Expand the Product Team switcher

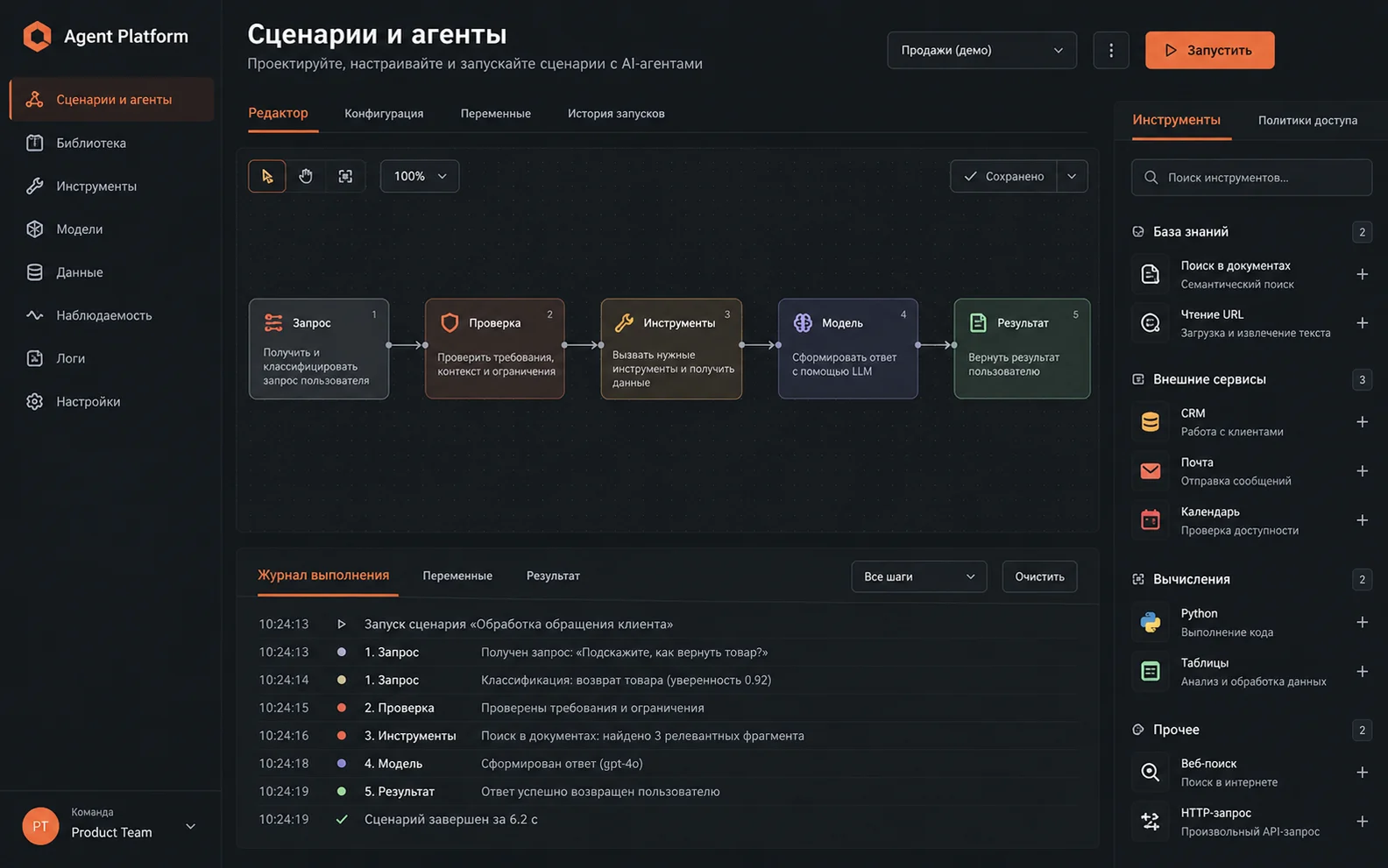111,826
